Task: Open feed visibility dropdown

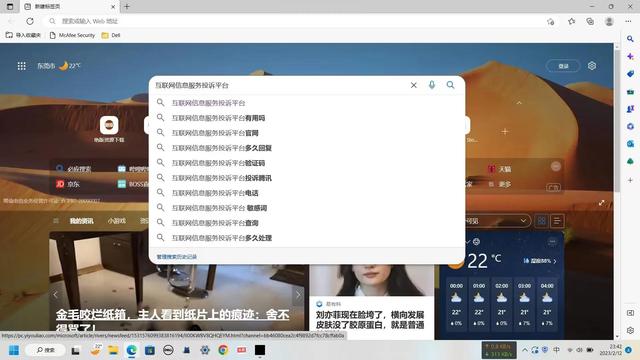Action: [497, 221]
